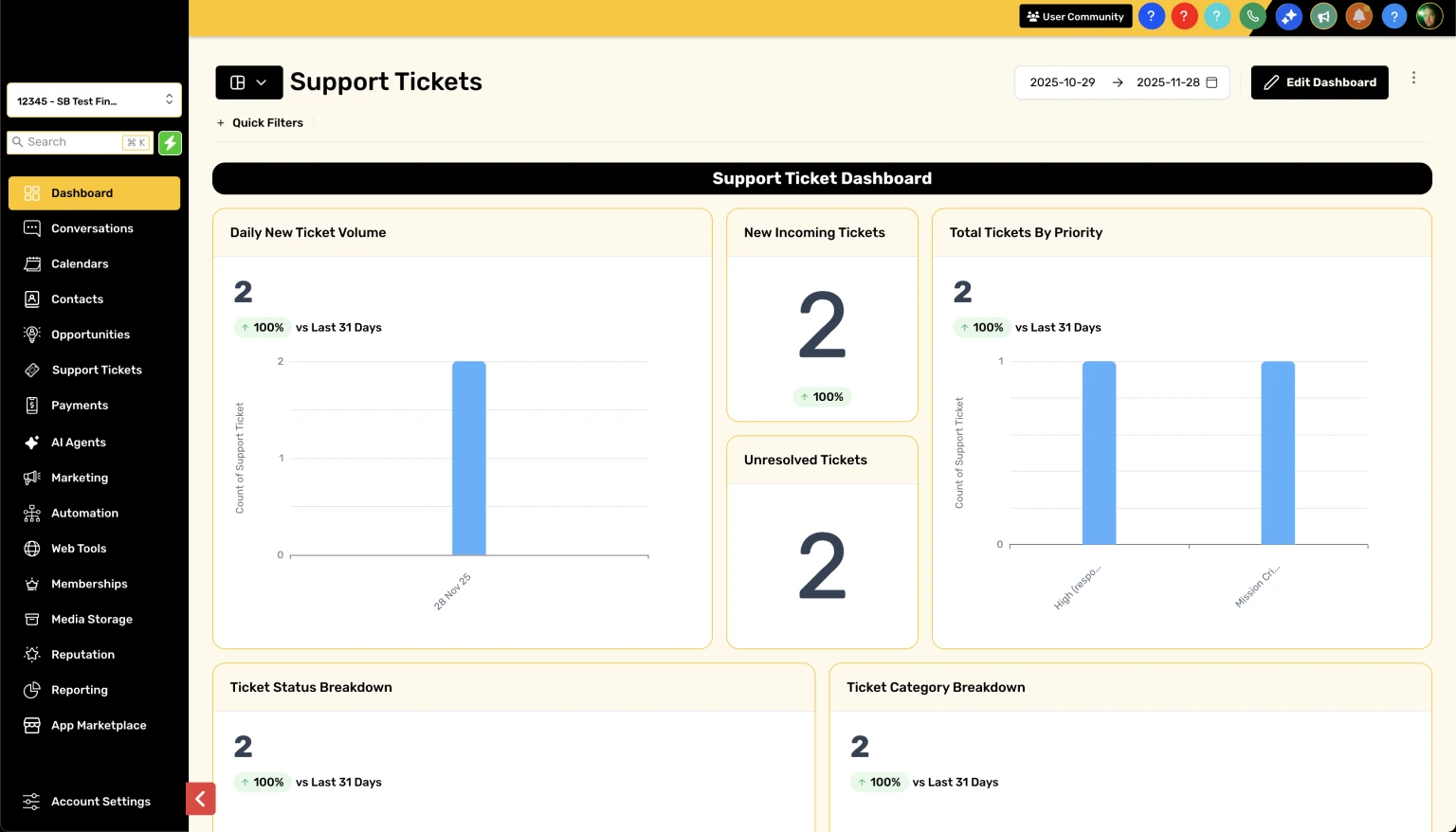
Task: Select AI Agents from sidebar
Action: (78, 443)
